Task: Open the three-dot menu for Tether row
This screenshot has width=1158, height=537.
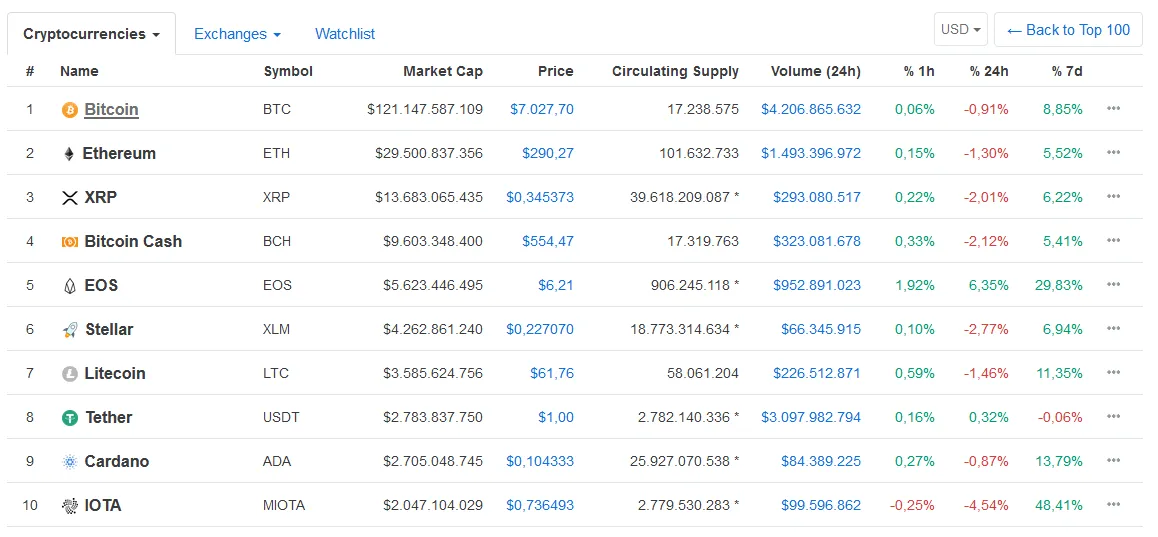Action: [x=1114, y=417]
